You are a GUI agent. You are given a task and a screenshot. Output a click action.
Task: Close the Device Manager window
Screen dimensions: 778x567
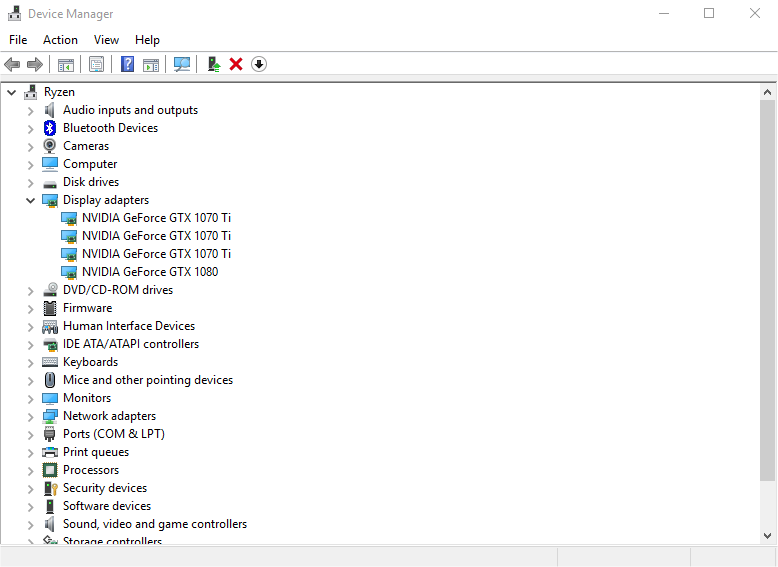(755, 13)
